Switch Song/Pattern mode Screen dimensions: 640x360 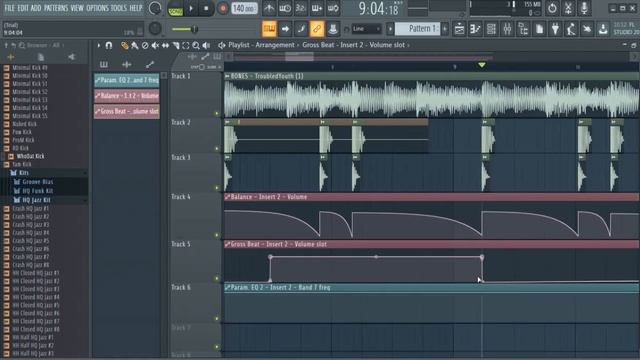pos(176,9)
